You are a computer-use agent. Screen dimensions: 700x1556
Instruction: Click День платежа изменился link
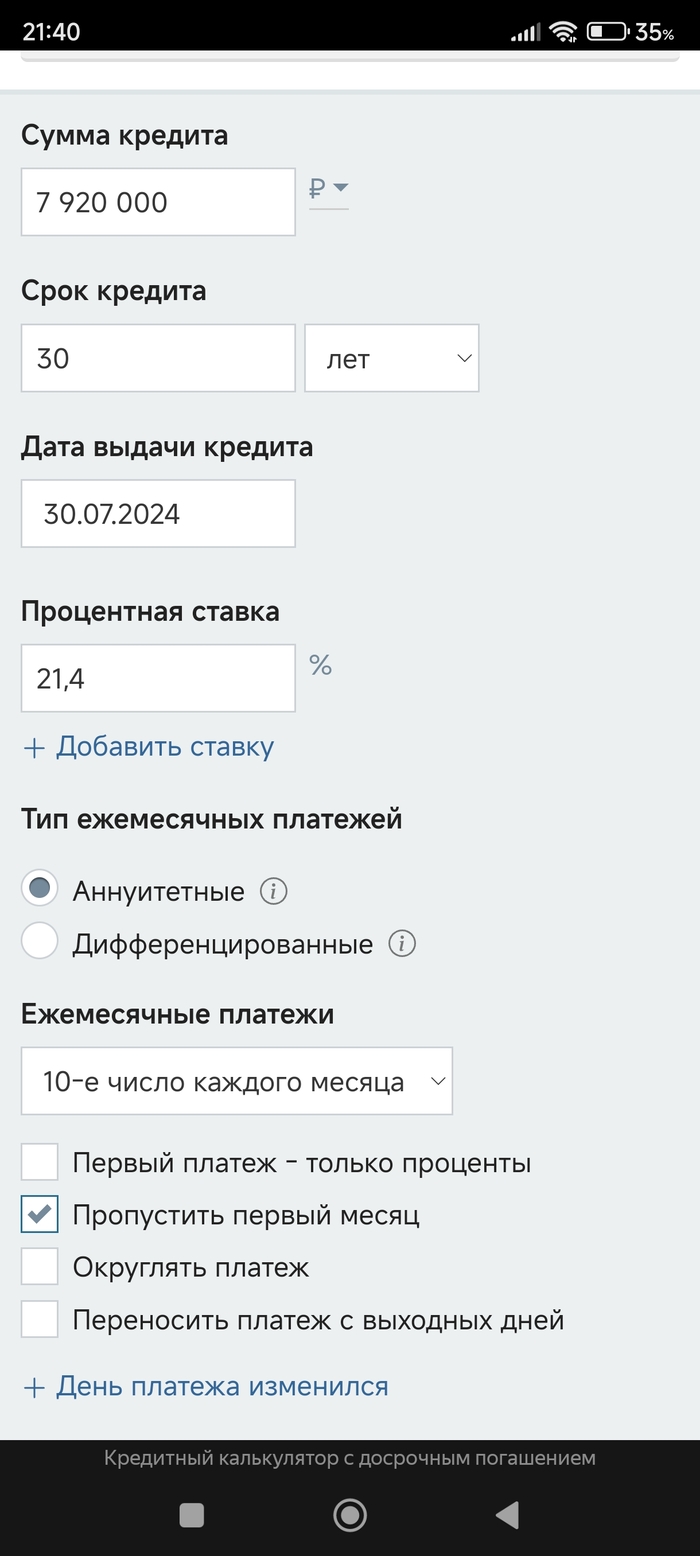tap(206, 1386)
